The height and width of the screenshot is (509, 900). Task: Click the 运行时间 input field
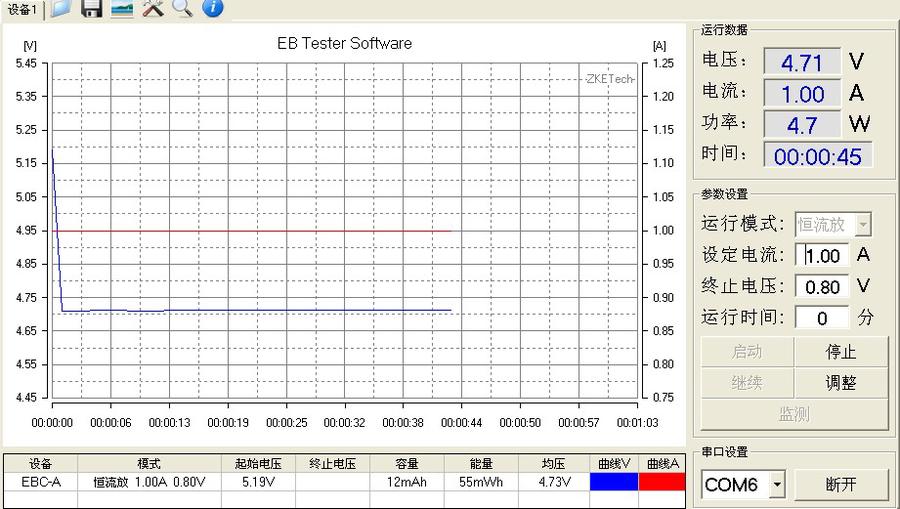point(823,318)
